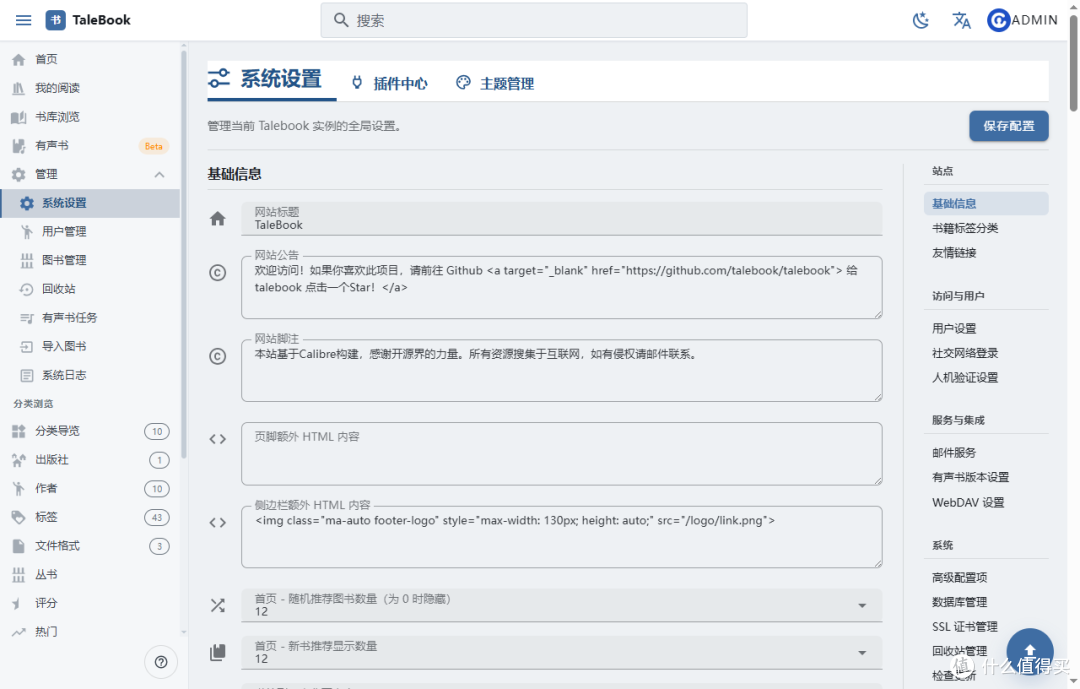Click the code icon beside 页脚额外 HTML
The image size is (1080, 689).
(x=218, y=439)
